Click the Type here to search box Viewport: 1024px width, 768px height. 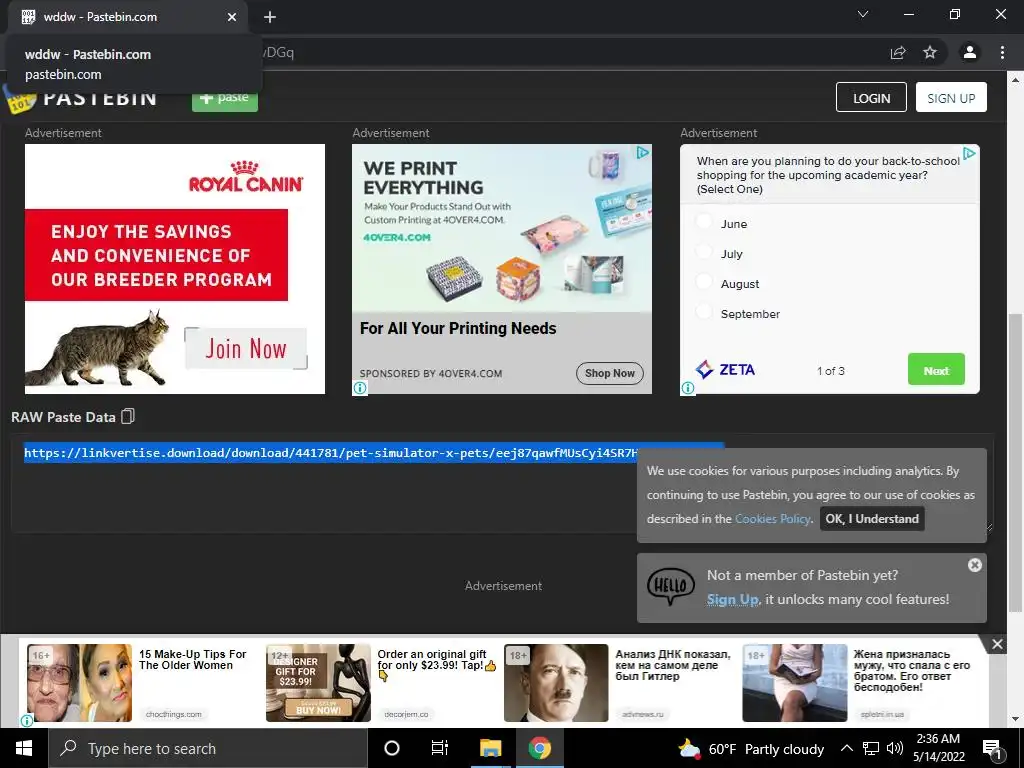208,748
